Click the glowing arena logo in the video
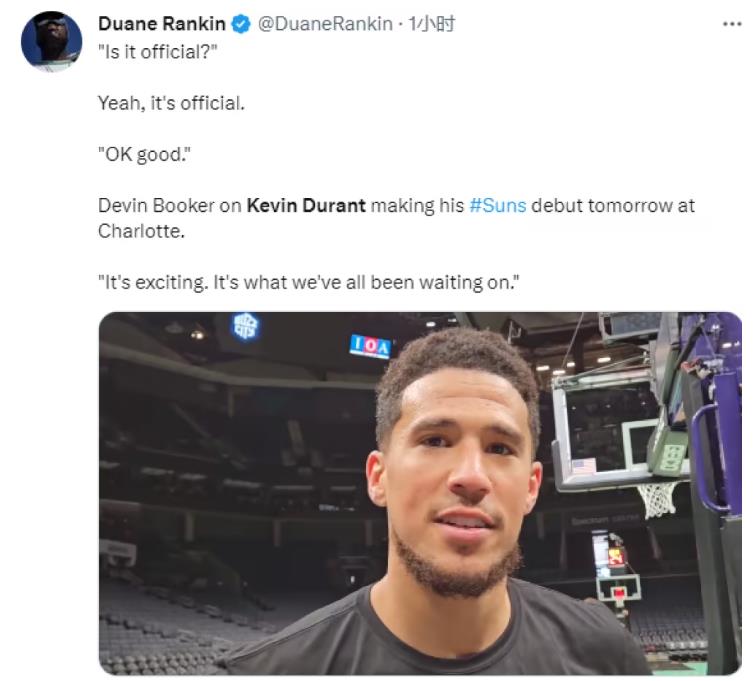This screenshot has height=681, width=754. coord(245,326)
